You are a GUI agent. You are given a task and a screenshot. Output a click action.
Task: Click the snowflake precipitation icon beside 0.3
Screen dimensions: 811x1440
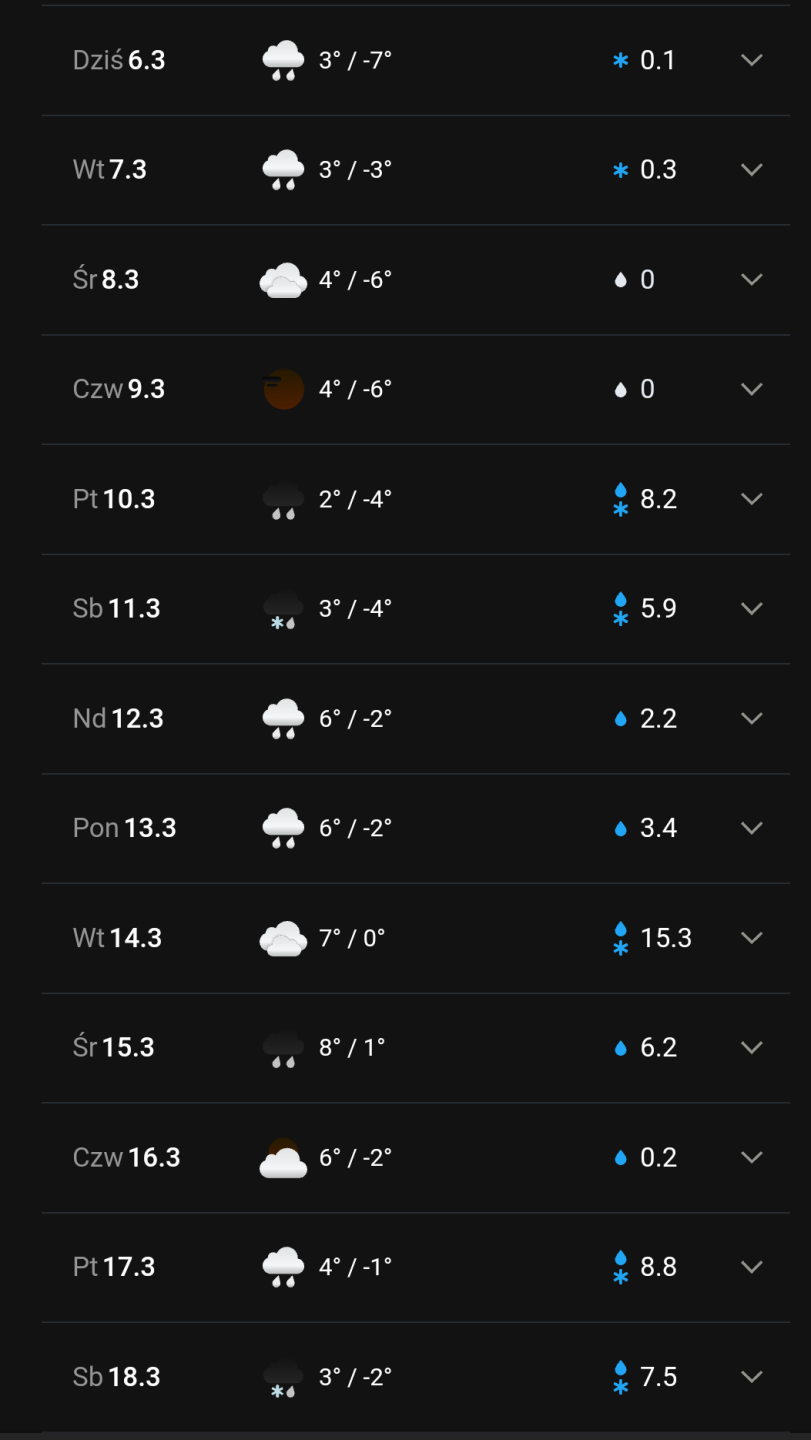(621, 170)
